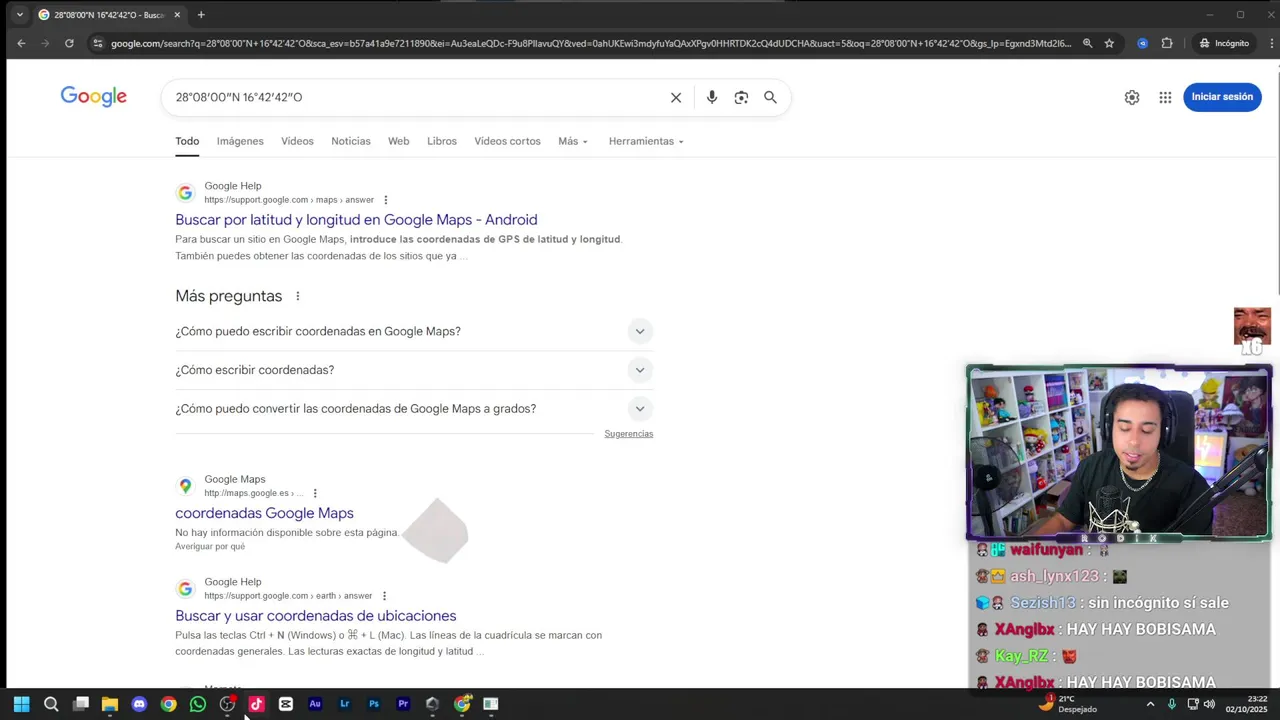Click the Incógnito profile chip
Viewport: 1280px width, 720px height.
point(1225,43)
